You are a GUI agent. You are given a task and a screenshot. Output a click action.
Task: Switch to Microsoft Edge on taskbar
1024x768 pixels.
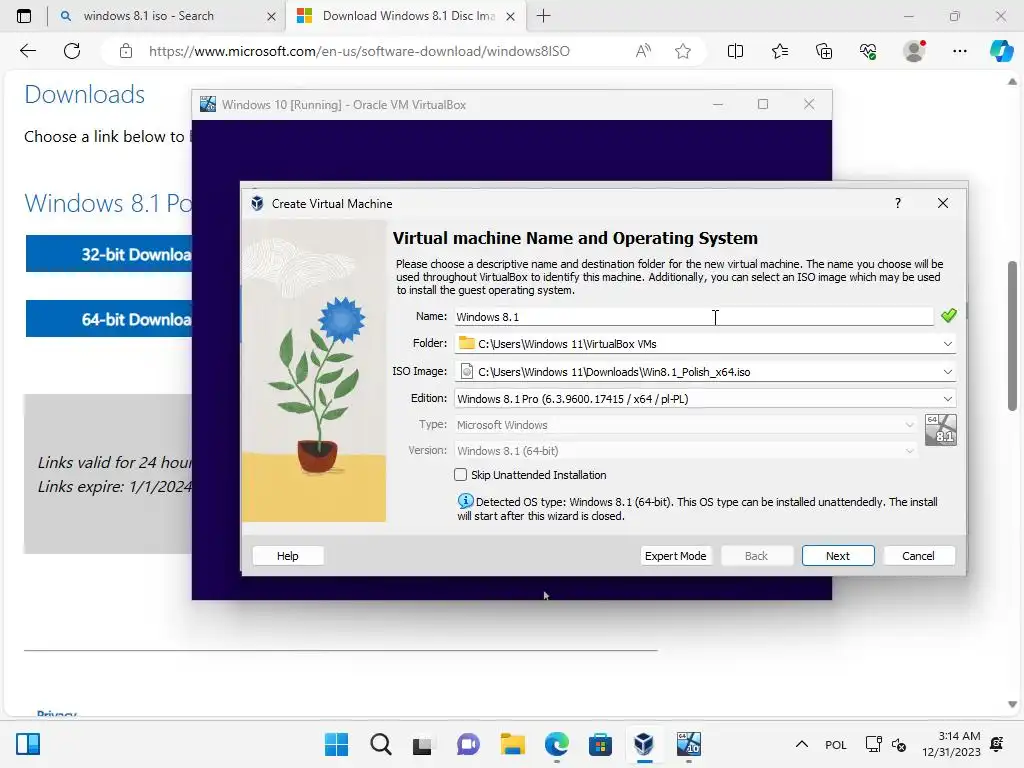[556, 744]
